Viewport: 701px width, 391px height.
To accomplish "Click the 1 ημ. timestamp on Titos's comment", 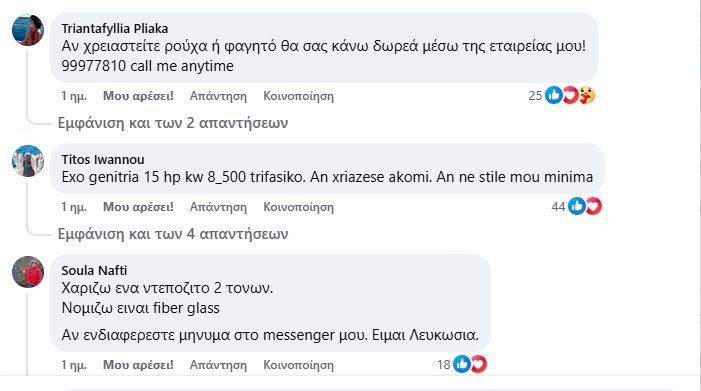I will [x=74, y=207].
